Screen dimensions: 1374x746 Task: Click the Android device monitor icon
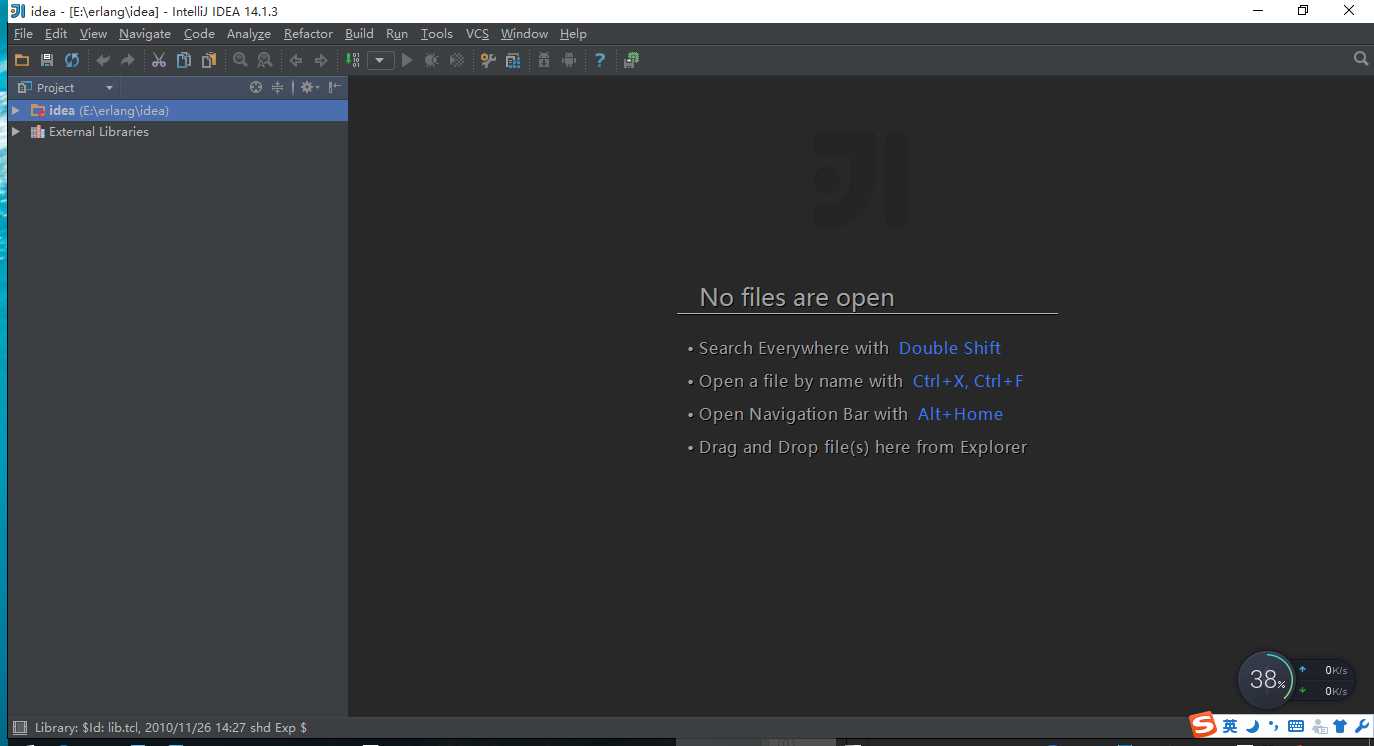[x=569, y=60]
